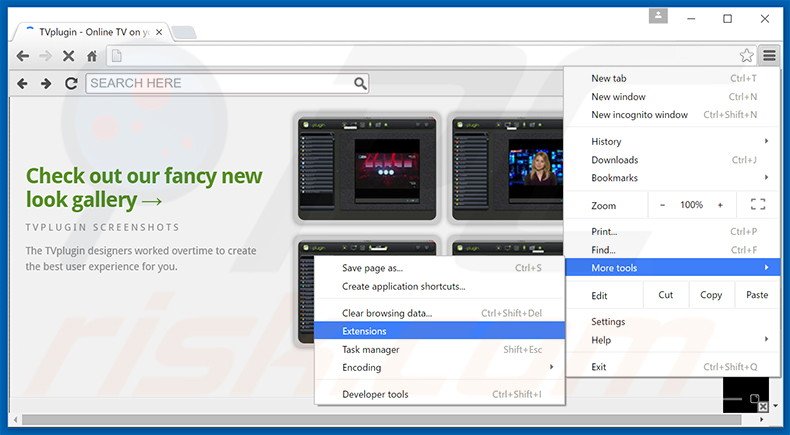Viewport: 790px width, 435px height.
Task: Reload using page toolbar refresh icon
Action: point(71,83)
